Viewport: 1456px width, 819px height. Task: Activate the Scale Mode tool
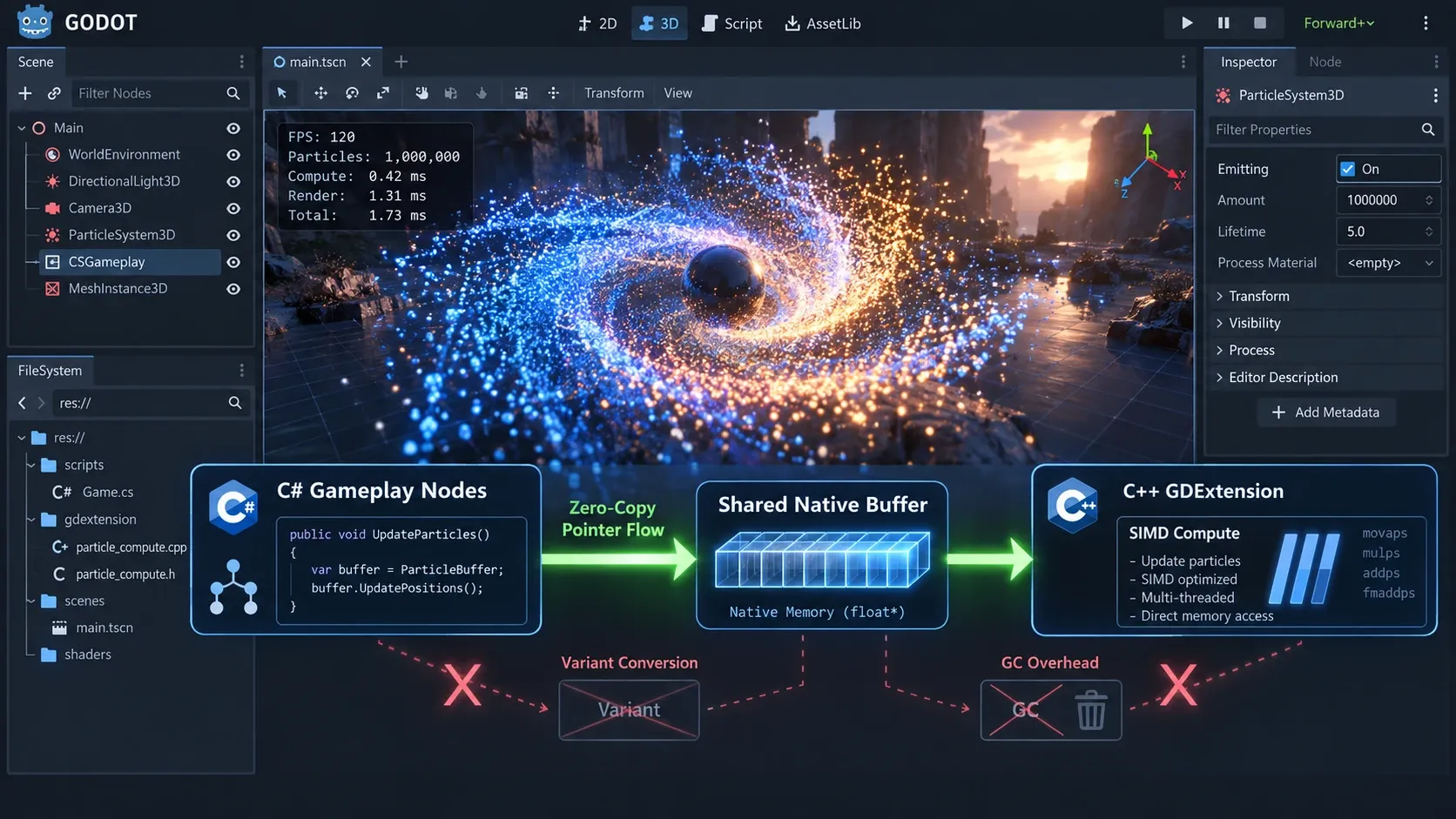383,93
